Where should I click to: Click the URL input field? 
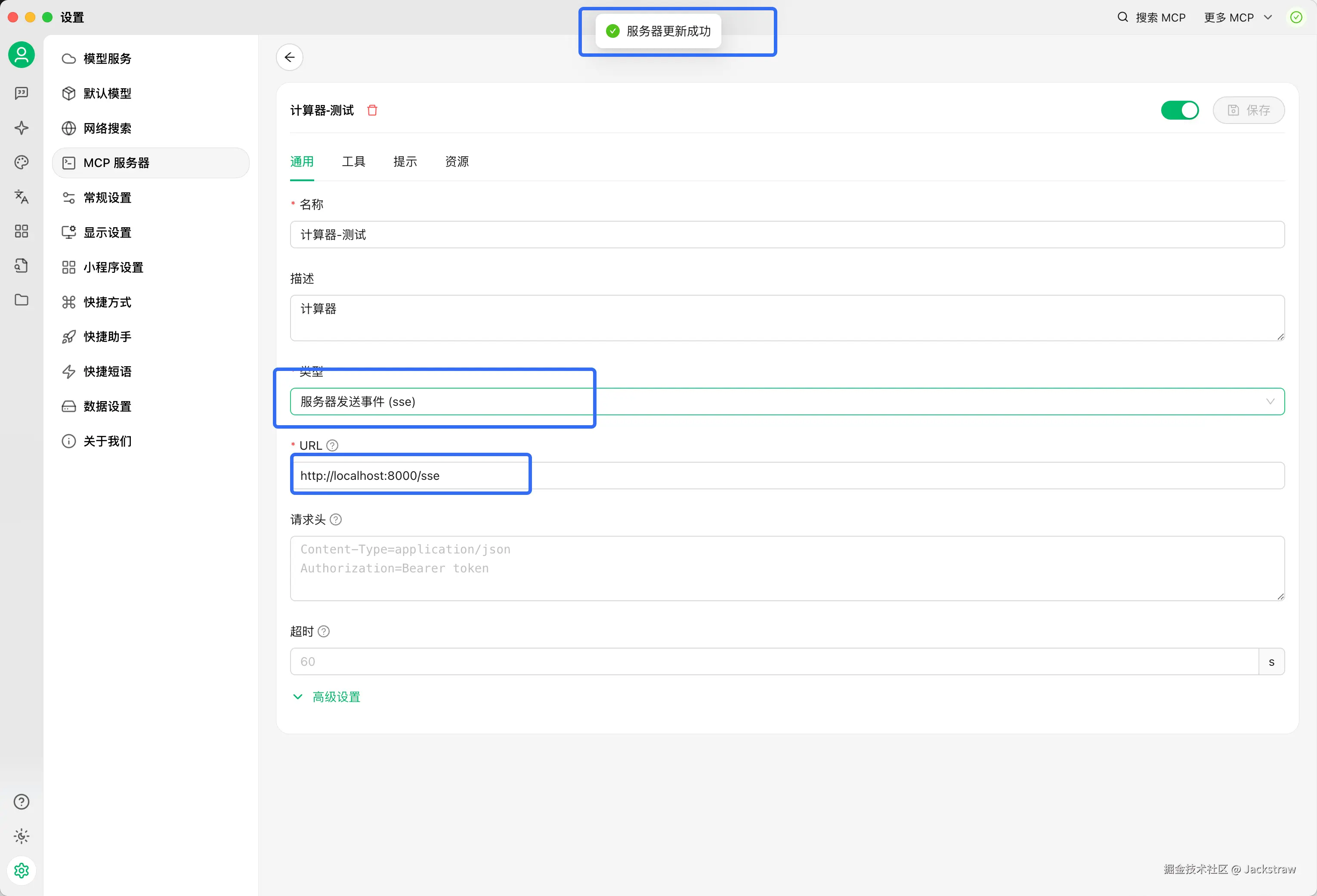click(x=787, y=476)
